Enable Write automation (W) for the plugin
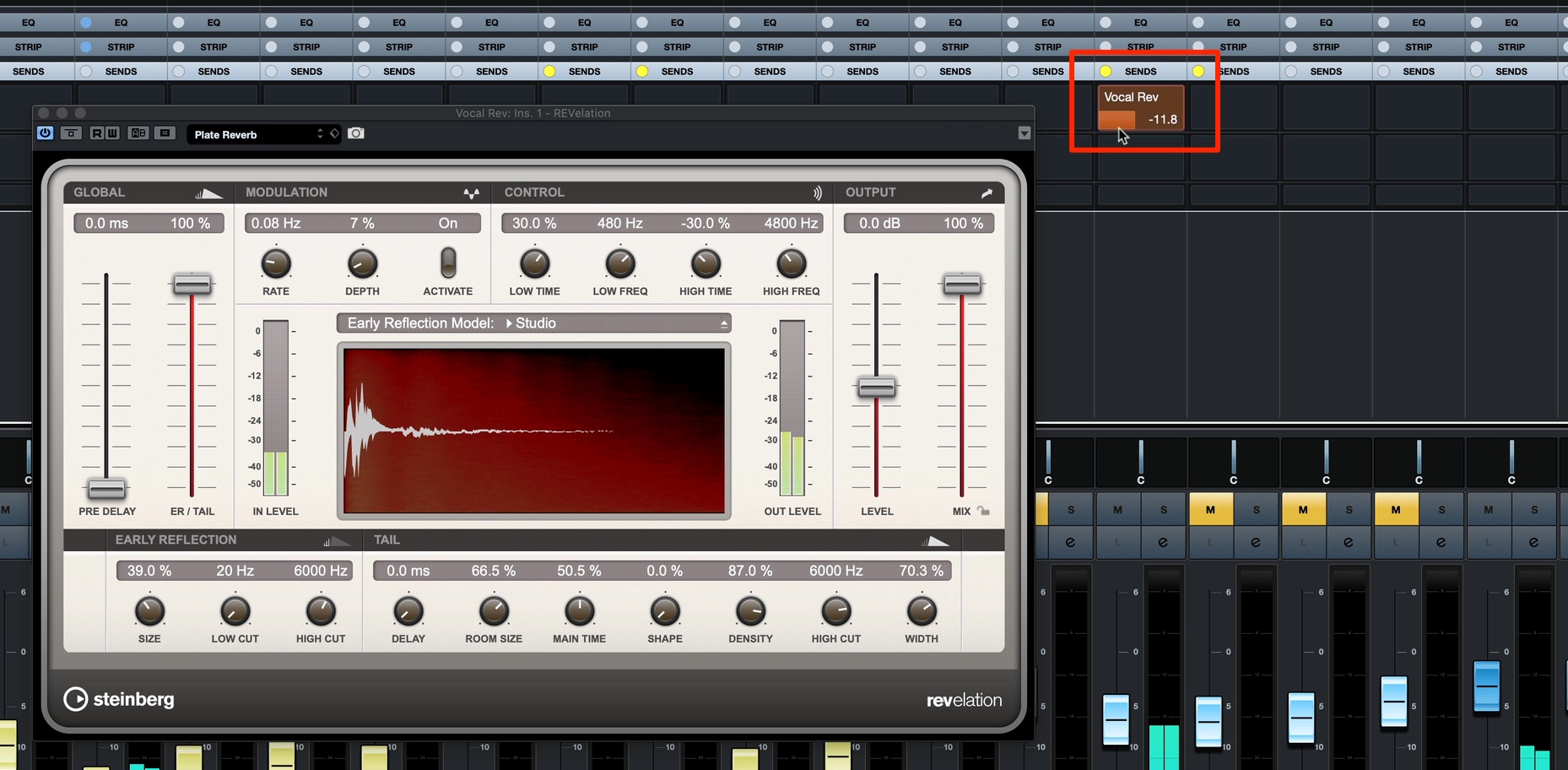Image resolution: width=1568 pixels, height=770 pixels. click(x=111, y=133)
